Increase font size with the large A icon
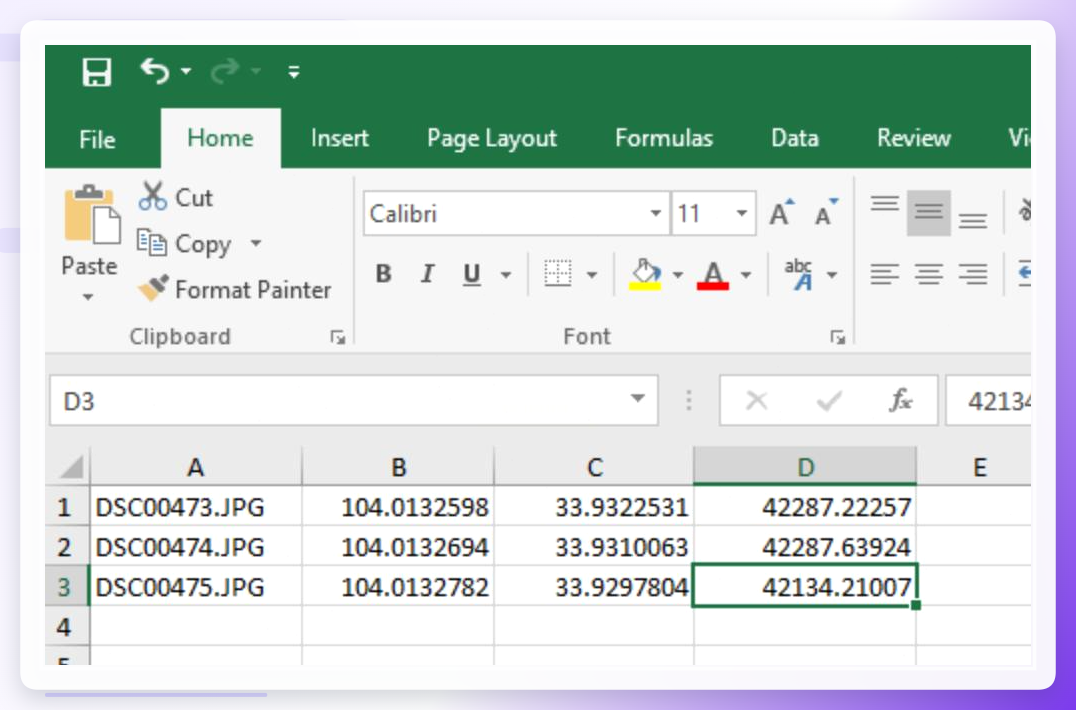The height and width of the screenshot is (710, 1076). pos(781,213)
